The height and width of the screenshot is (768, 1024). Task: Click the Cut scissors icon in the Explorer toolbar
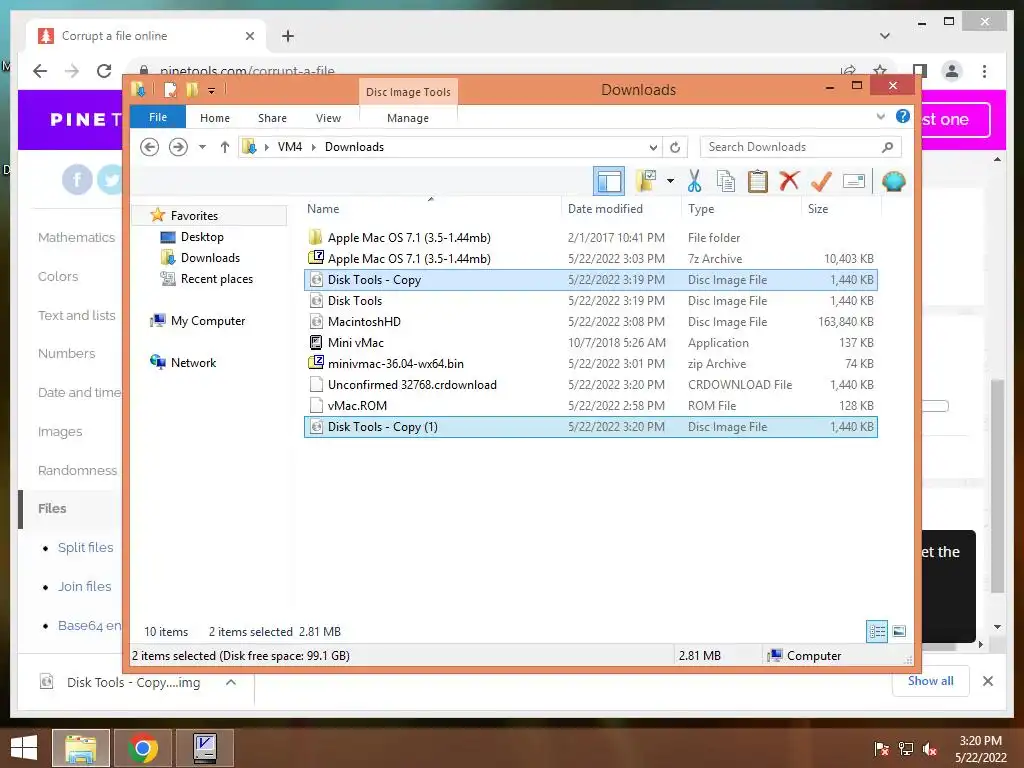(694, 181)
